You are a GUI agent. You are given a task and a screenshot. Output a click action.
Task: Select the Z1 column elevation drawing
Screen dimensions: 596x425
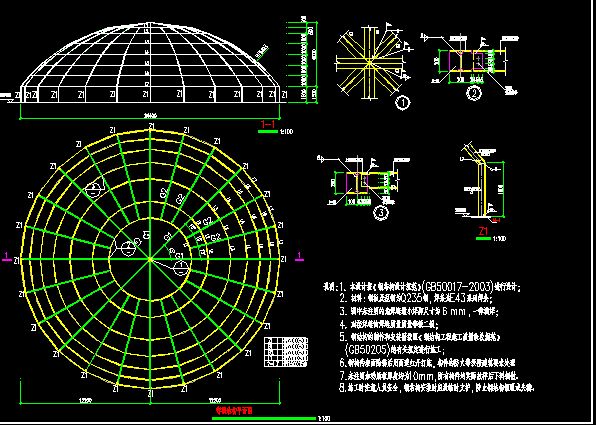(480, 182)
